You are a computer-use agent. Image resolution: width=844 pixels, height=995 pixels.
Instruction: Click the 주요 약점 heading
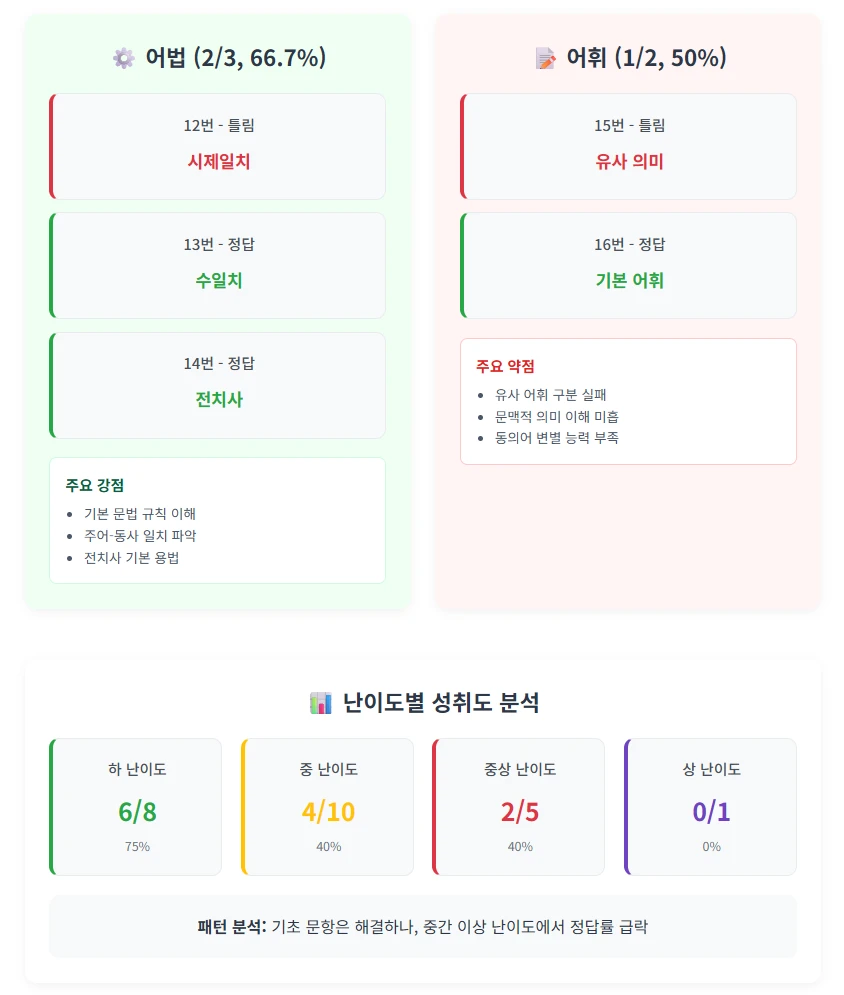(x=505, y=366)
